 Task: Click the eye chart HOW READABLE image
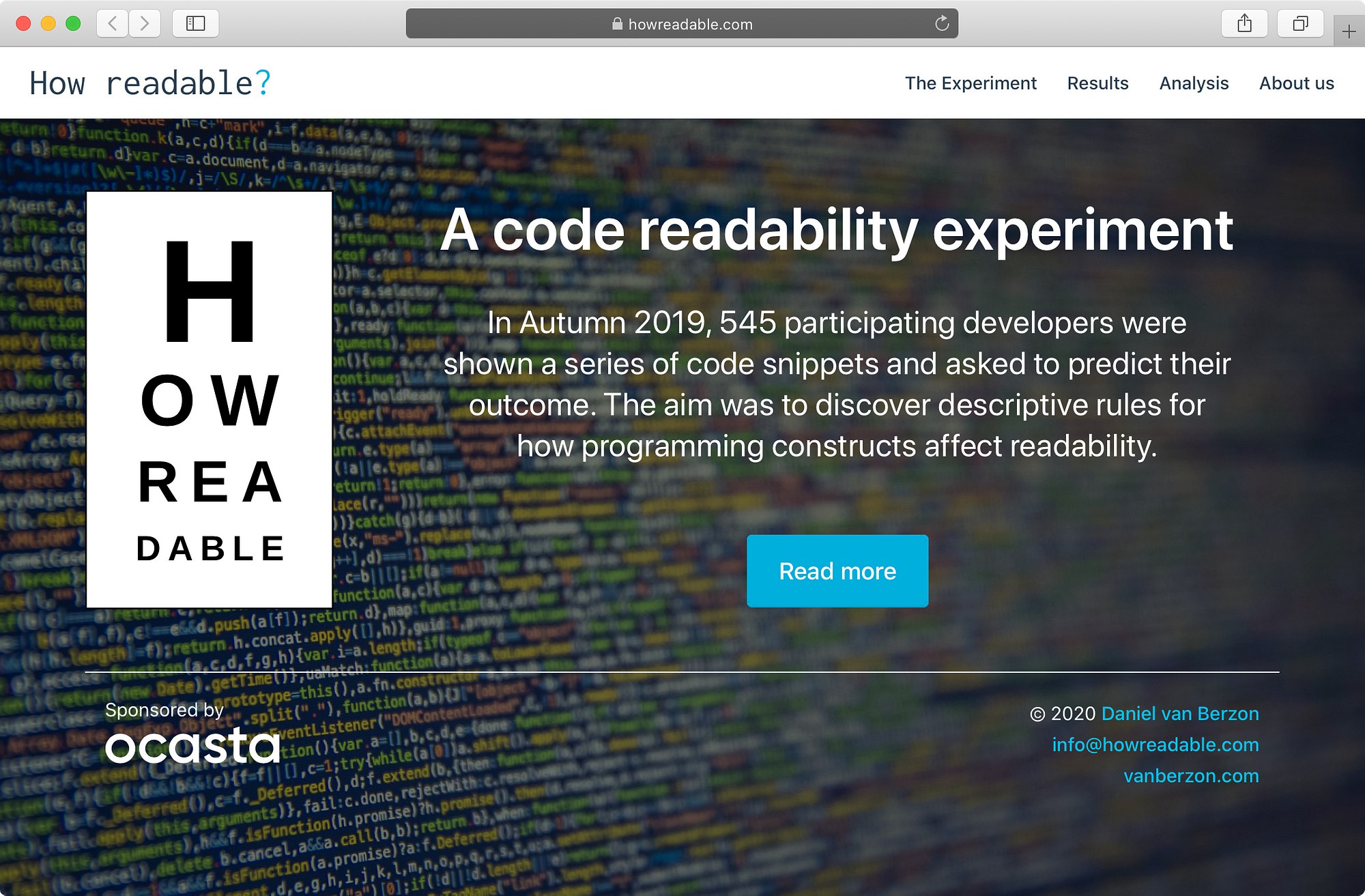pos(210,399)
